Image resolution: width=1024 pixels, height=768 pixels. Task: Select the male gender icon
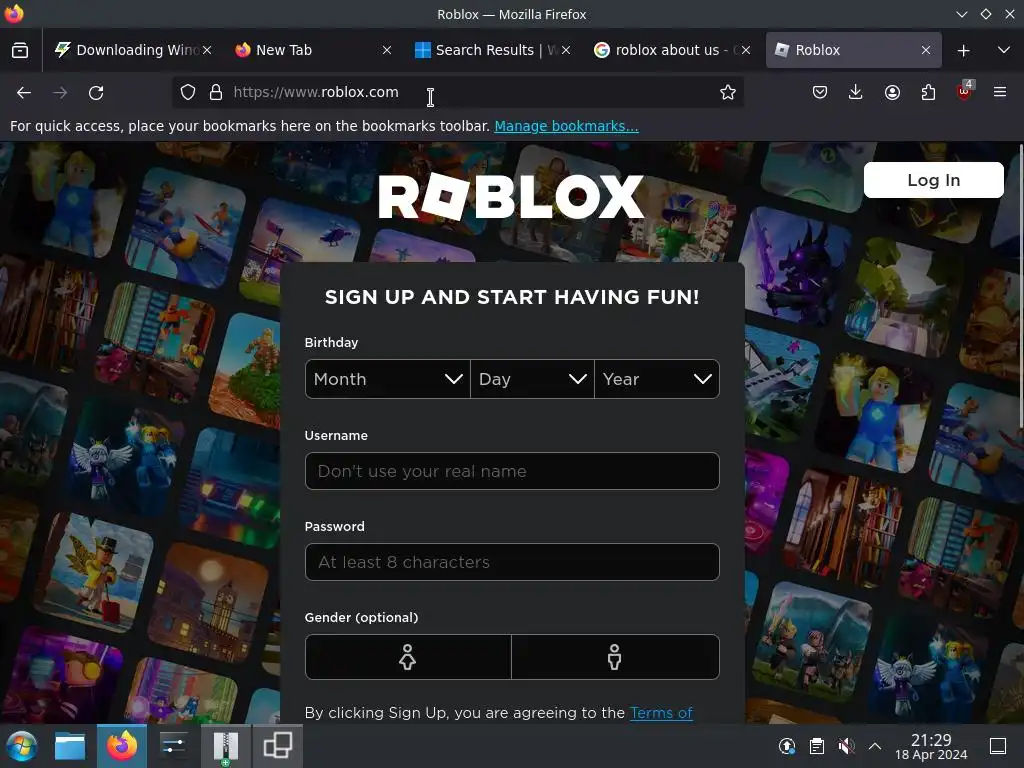(615, 657)
